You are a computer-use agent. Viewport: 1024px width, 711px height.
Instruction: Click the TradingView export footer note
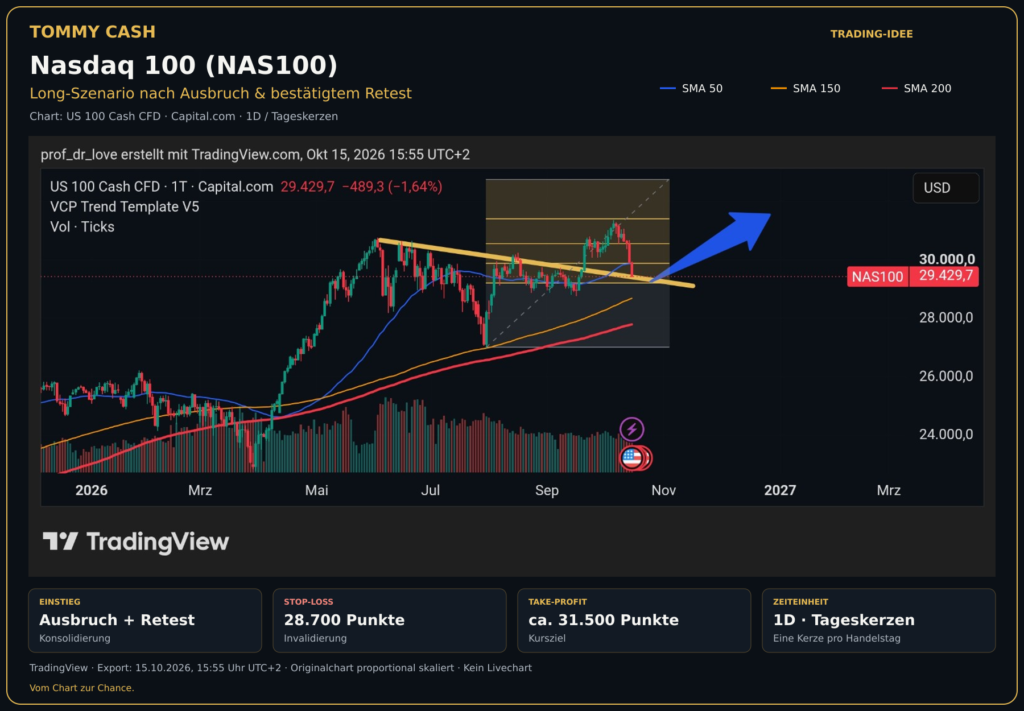click(280, 669)
